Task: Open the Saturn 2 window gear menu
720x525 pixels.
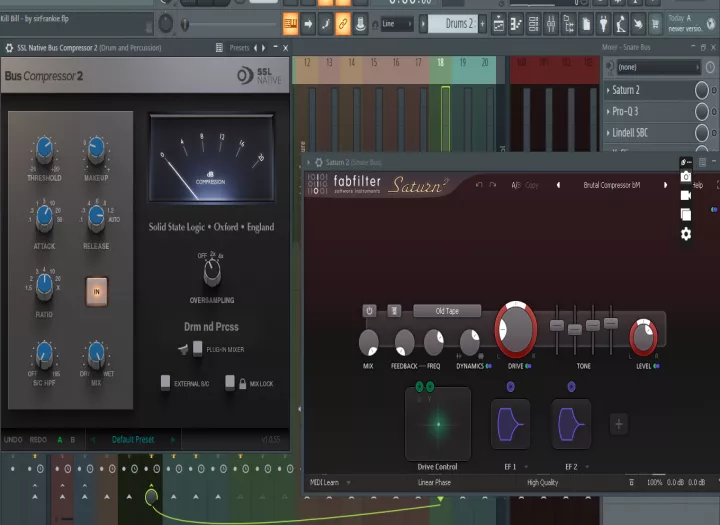Action: pyautogui.click(x=319, y=162)
